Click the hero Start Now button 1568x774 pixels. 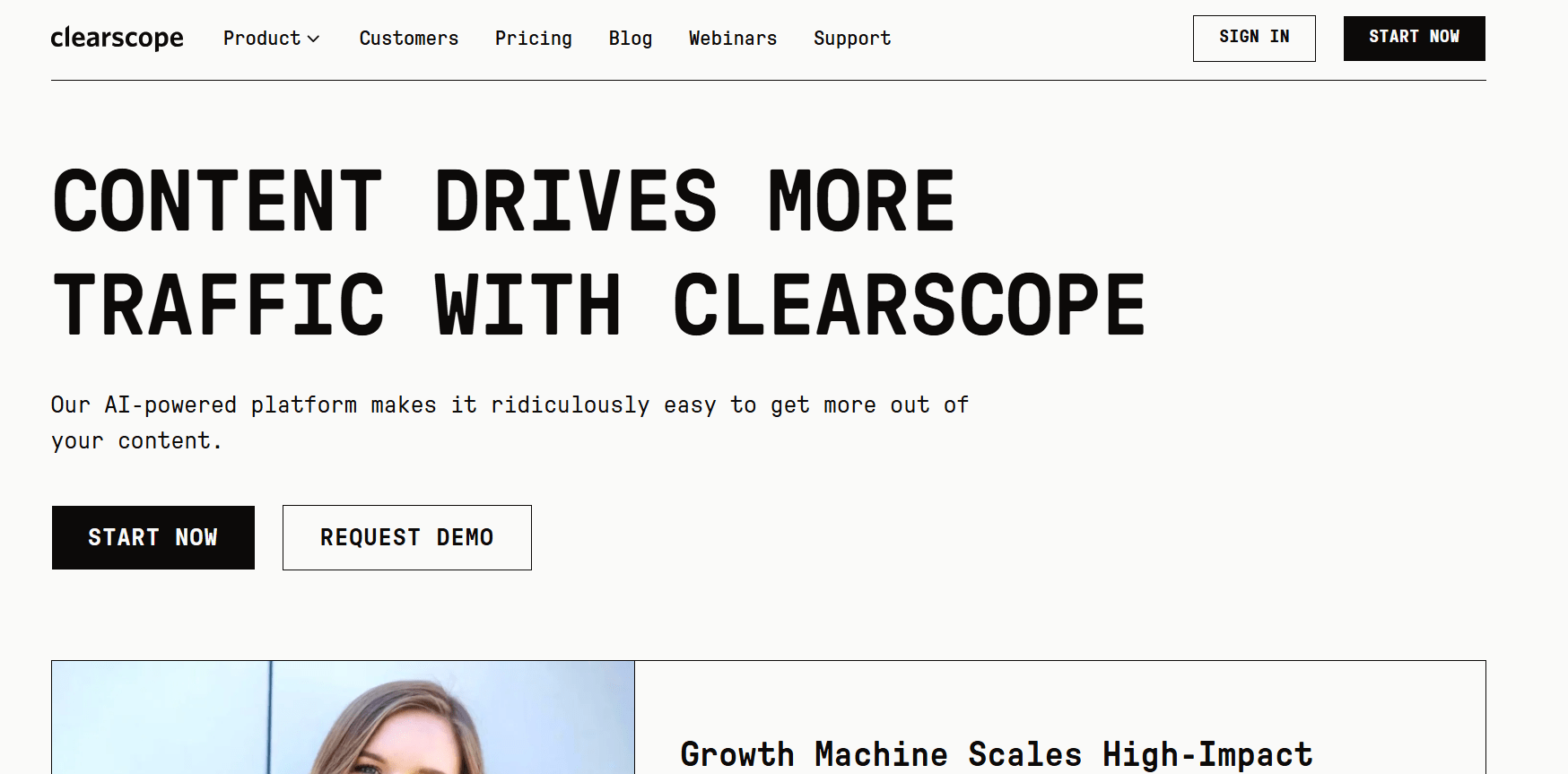coord(153,537)
